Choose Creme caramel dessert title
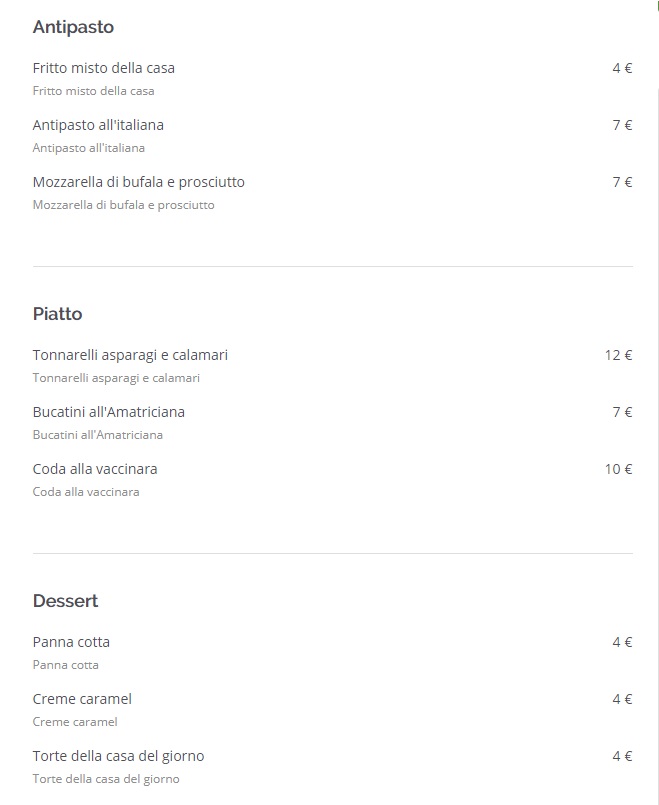The width and height of the screenshot is (659, 805). coord(82,699)
